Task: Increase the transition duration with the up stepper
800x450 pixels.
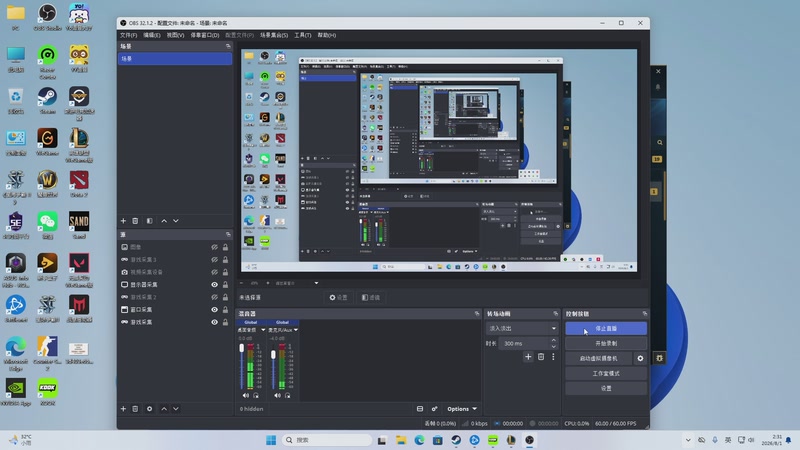Action: coord(554,340)
